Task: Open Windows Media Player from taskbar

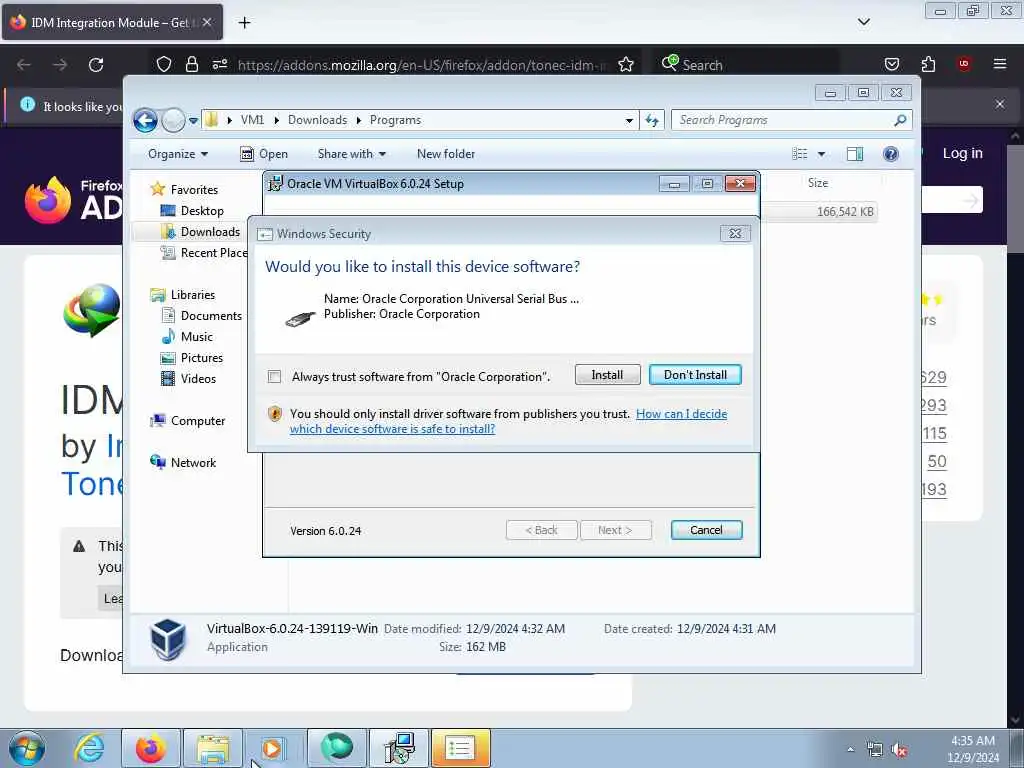Action: (x=273, y=748)
